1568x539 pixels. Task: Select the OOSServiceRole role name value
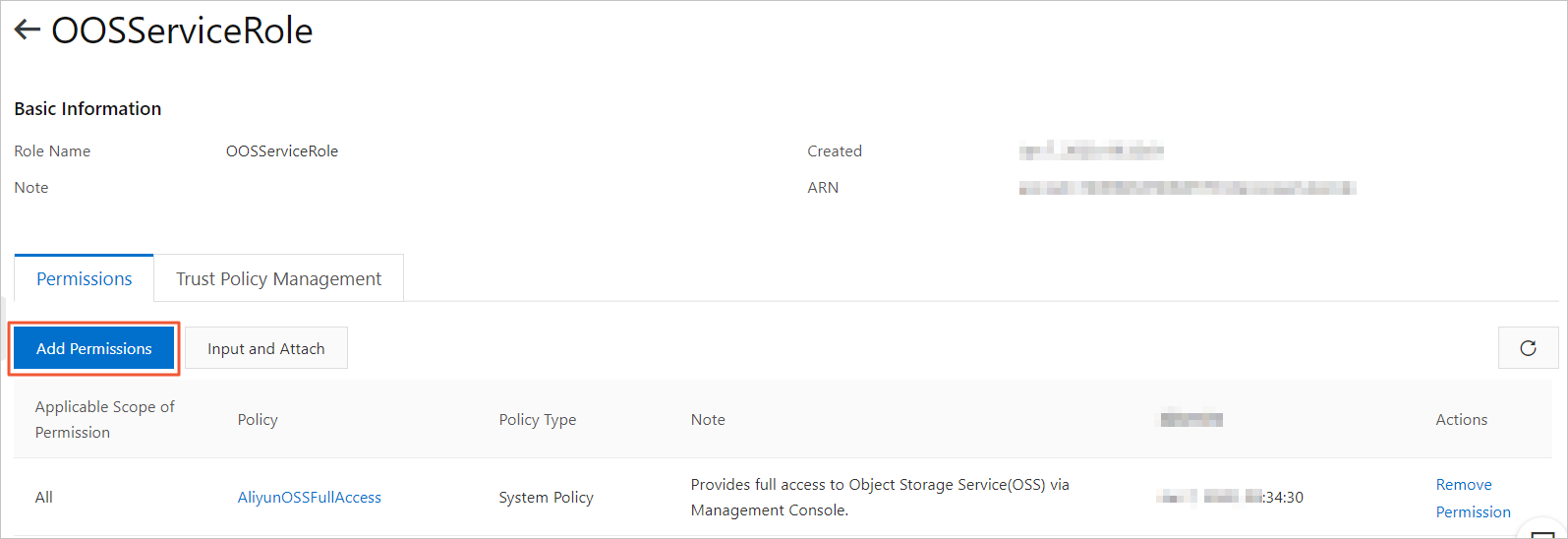(282, 150)
